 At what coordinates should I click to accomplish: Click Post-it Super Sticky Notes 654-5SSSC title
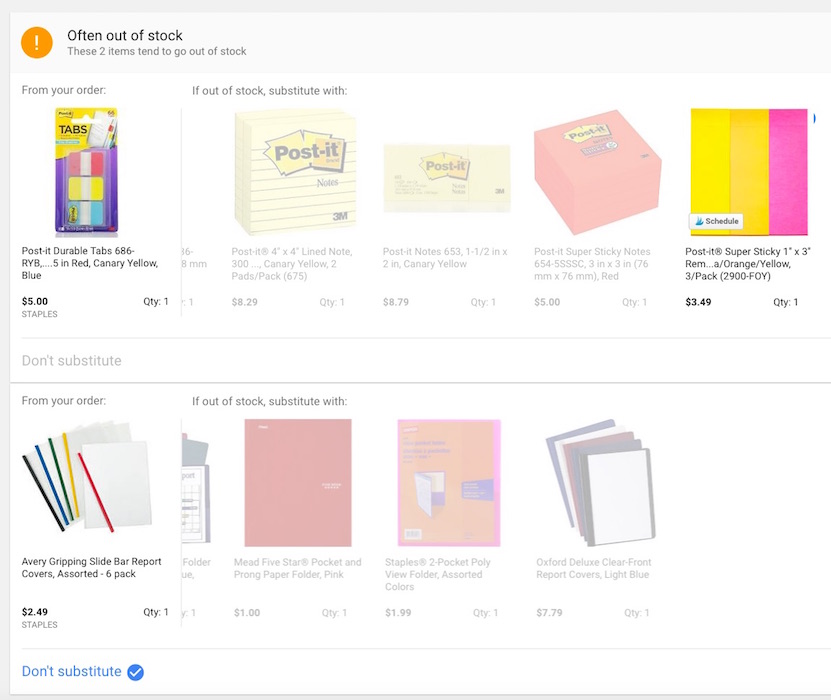coord(592,264)
